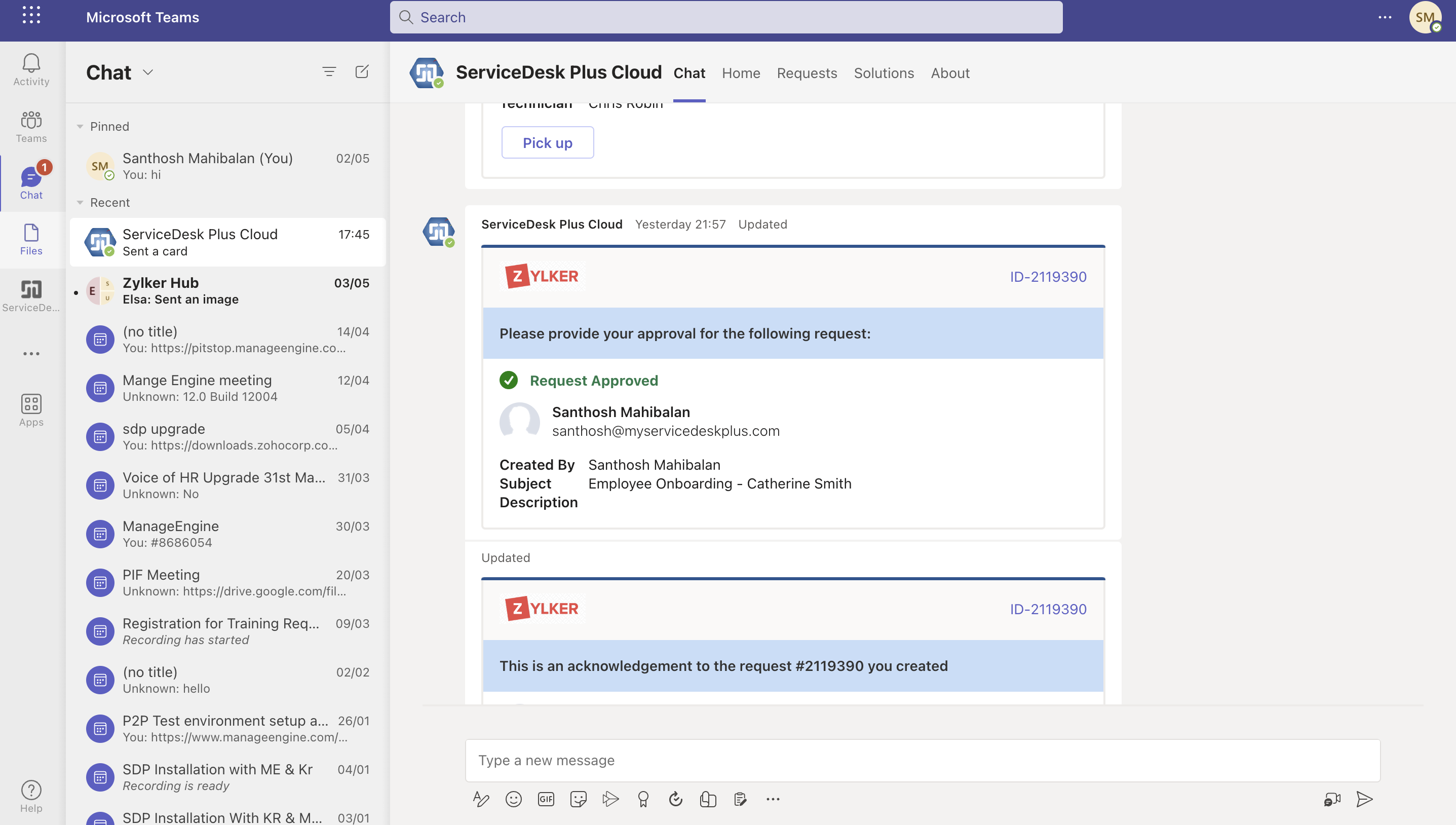The image size is (1456, 825).
Task: Click the top Search box
Action: pos(725,17)
